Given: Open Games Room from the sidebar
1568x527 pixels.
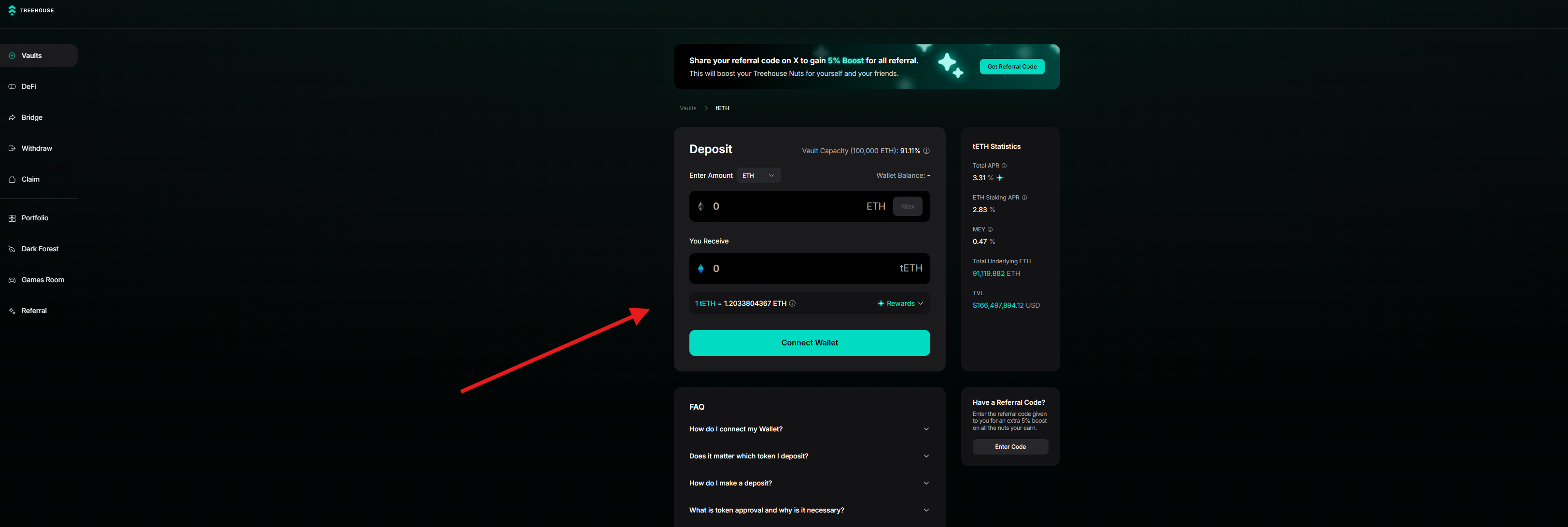Looking at the screenshot, I should pyautogui.click(x=39, y=280).
